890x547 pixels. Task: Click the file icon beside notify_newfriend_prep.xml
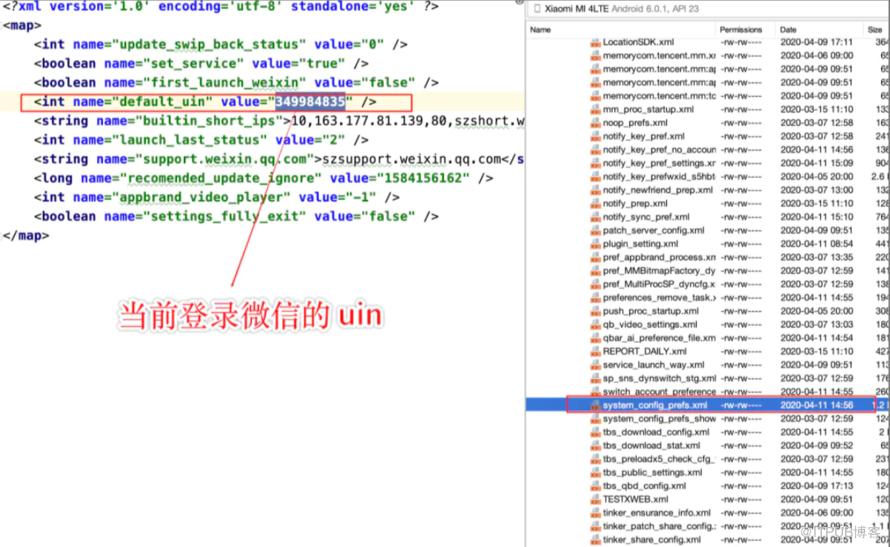[x=595, y=190]
